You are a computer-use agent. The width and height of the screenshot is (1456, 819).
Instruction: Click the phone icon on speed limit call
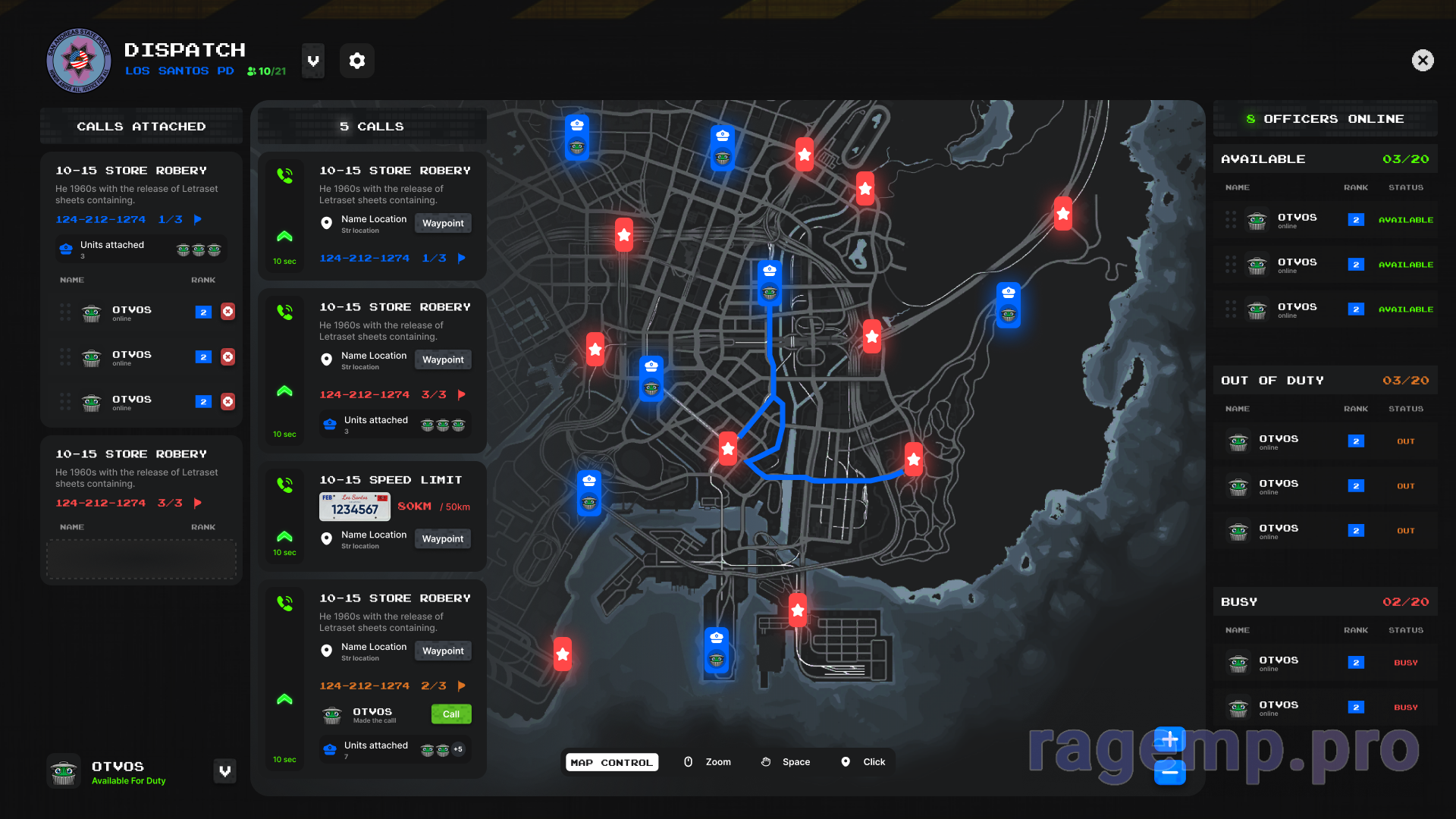click(x=285, y=485)
